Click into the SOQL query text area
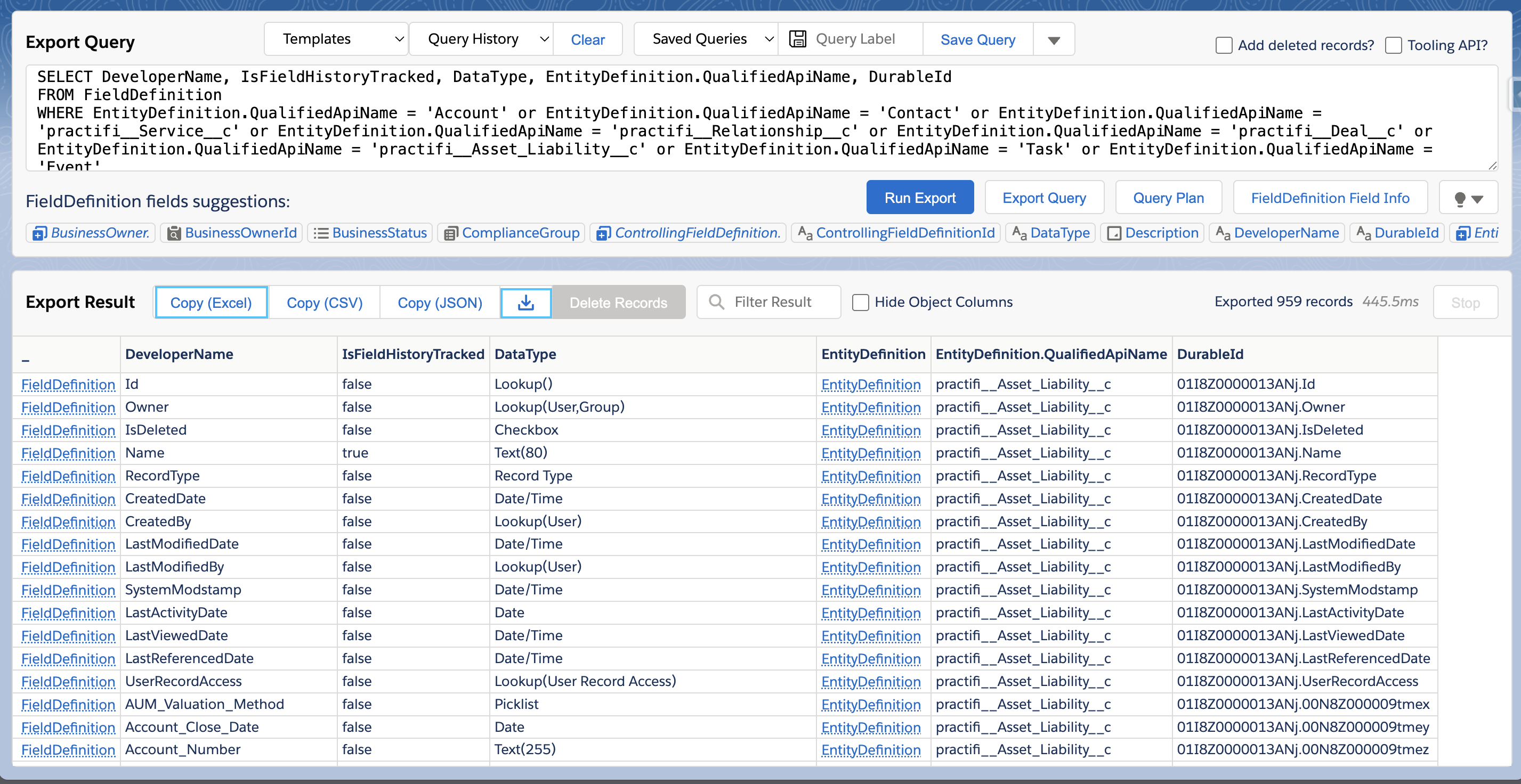Image resolution: width=1521 pixels, height=784 pixels. point(762,118)
